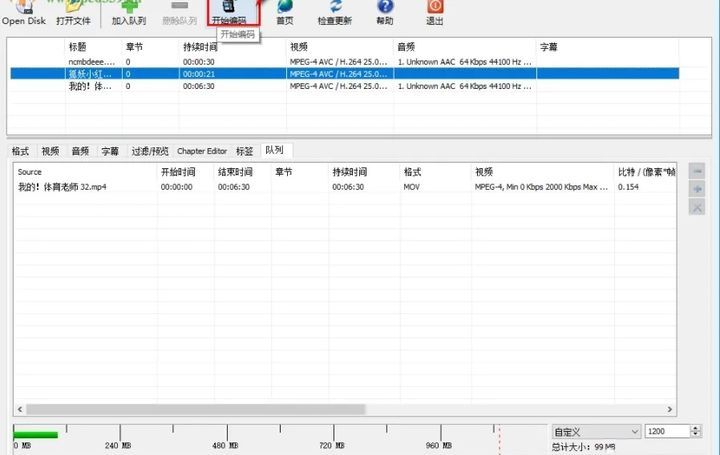Screen dimensions: 720x455
Task: Select the highlighted 00:00:21 title row
Action: [x=344, y=73]
